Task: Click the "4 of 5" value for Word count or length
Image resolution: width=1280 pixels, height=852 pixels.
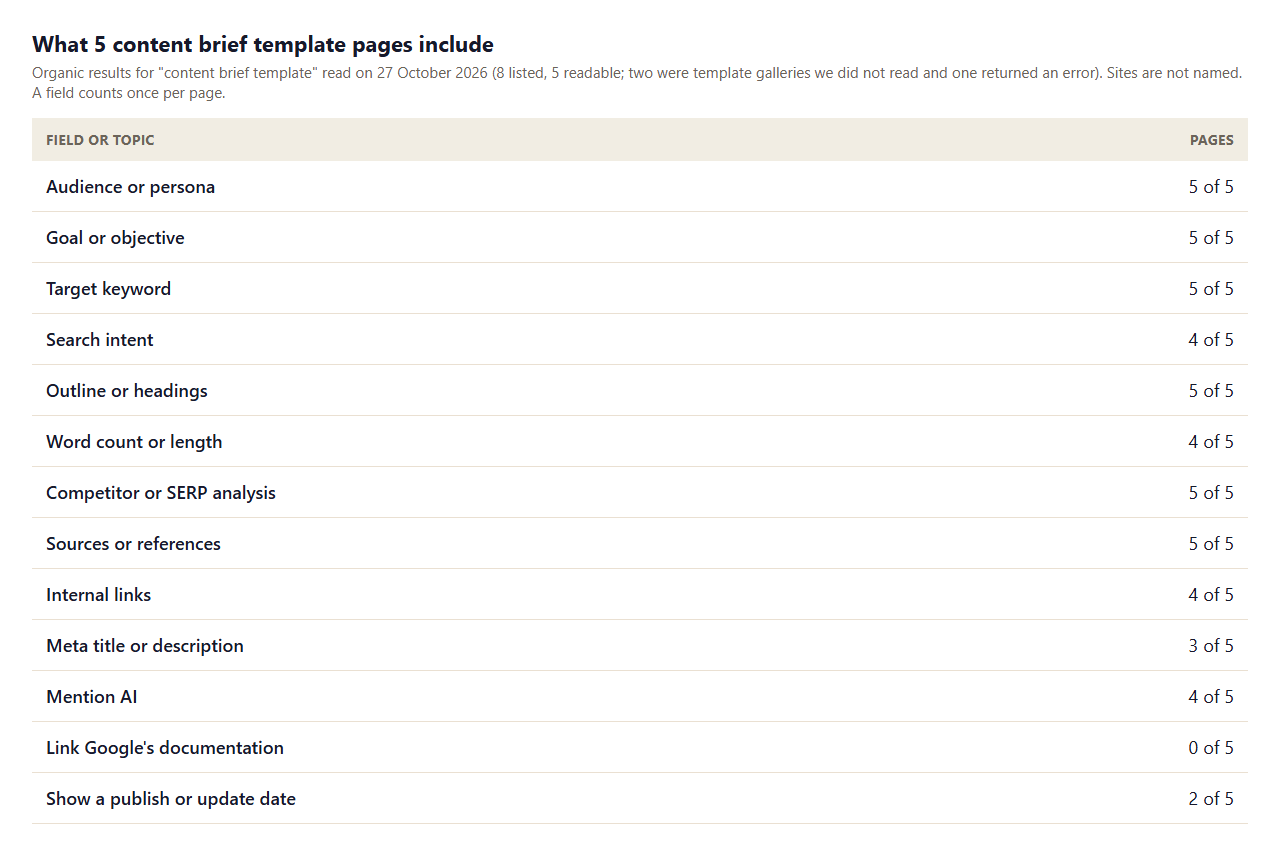Action: coord(1211,442)
